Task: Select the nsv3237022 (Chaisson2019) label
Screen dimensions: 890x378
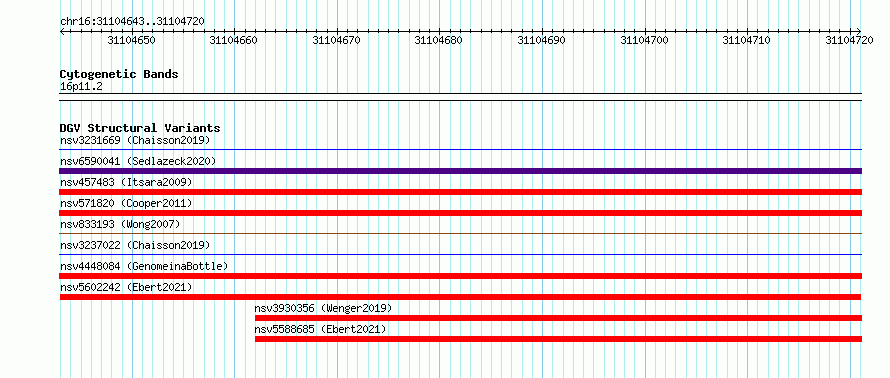Action: click(135, 245)
